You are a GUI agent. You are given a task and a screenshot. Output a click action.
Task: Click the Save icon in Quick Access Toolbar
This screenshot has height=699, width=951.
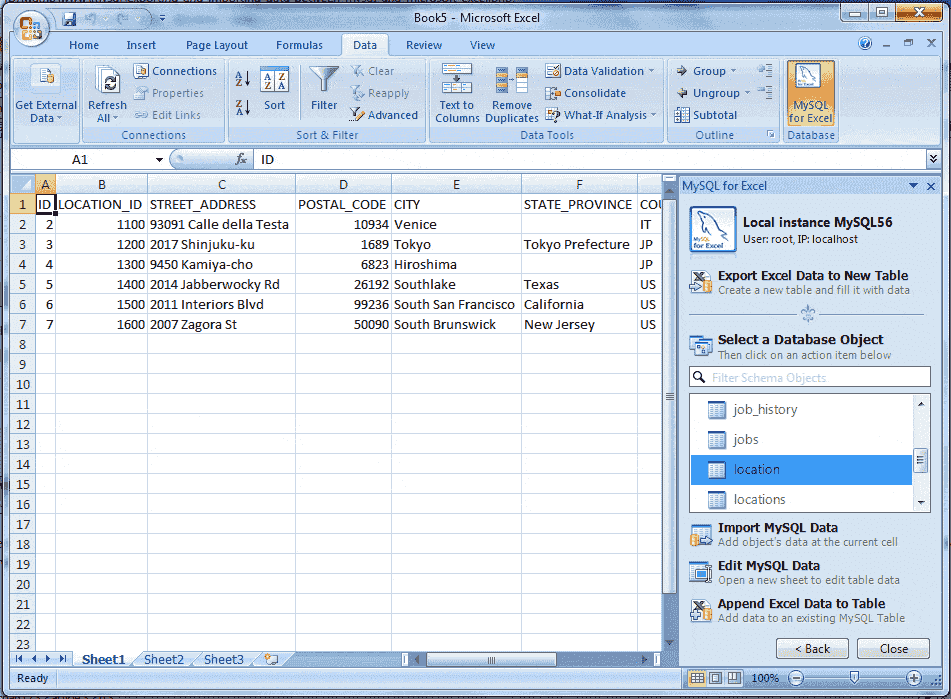pos(68,17)
